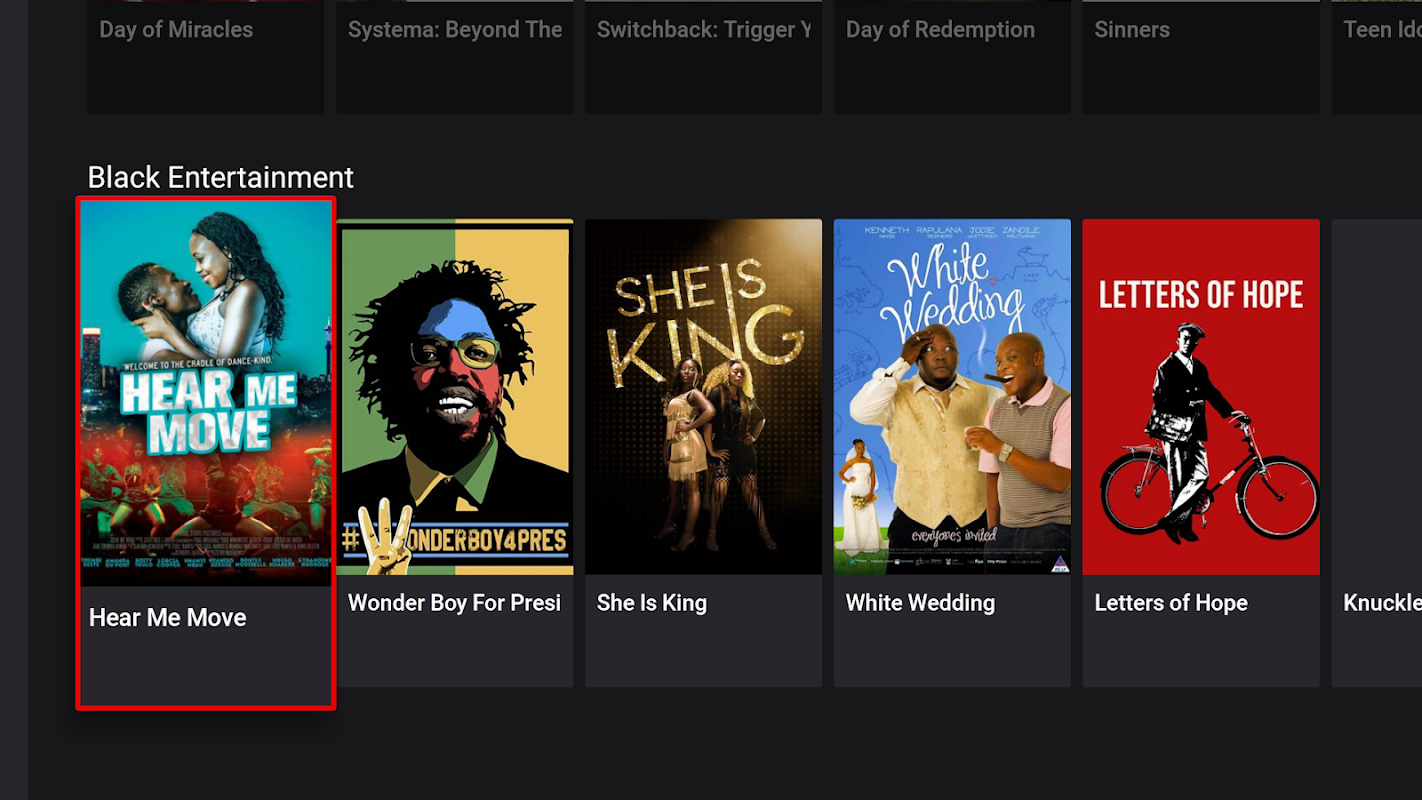
Task: Open the Day of Miracles card
Action: click(x=206, y=56)
